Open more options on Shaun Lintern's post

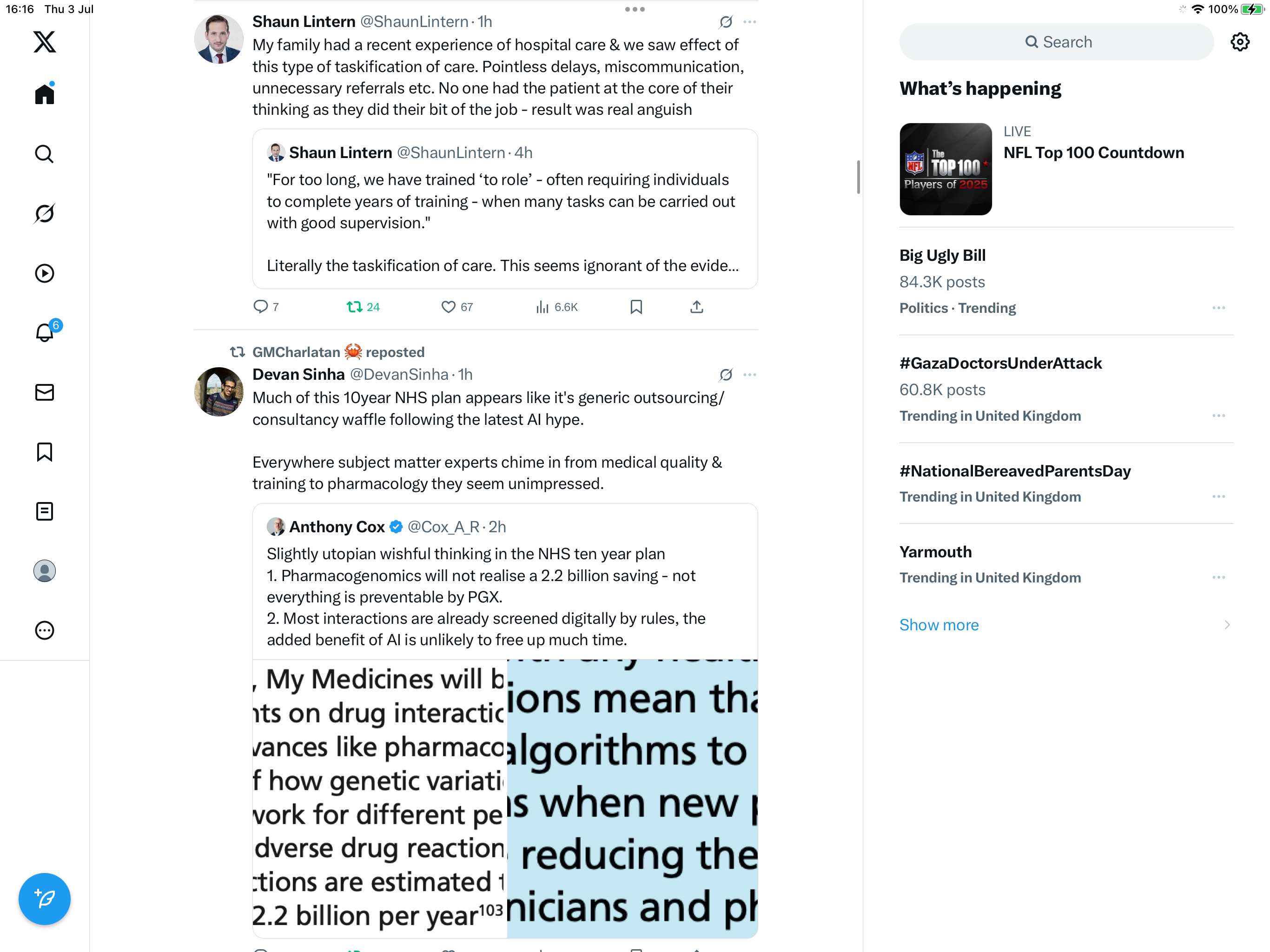click(x=750, y=22)
